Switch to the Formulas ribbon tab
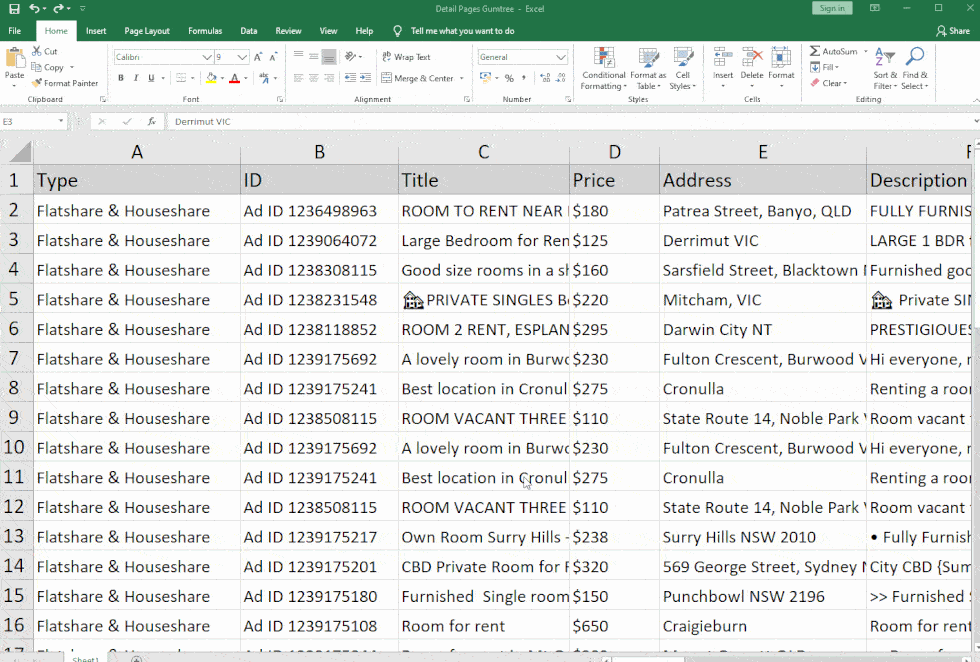Image resolution: width=980 pixels, height=662 pixels. pyautogui.click(x=205, y=31)
